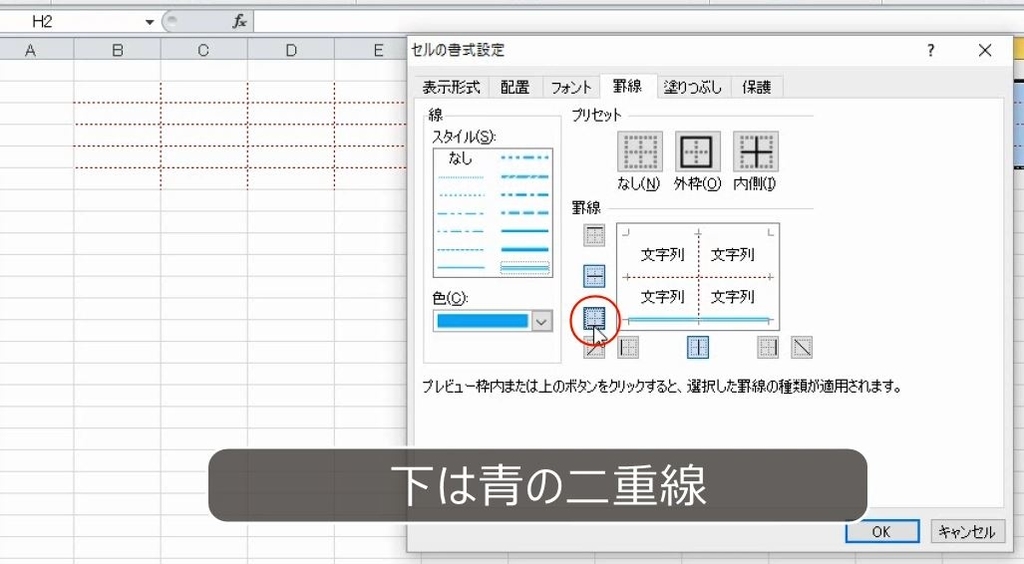Viewport: 1024px width, 564px height.
Task: Select the medium dash-dot-dot line style
Action: [x=524, y=157]
